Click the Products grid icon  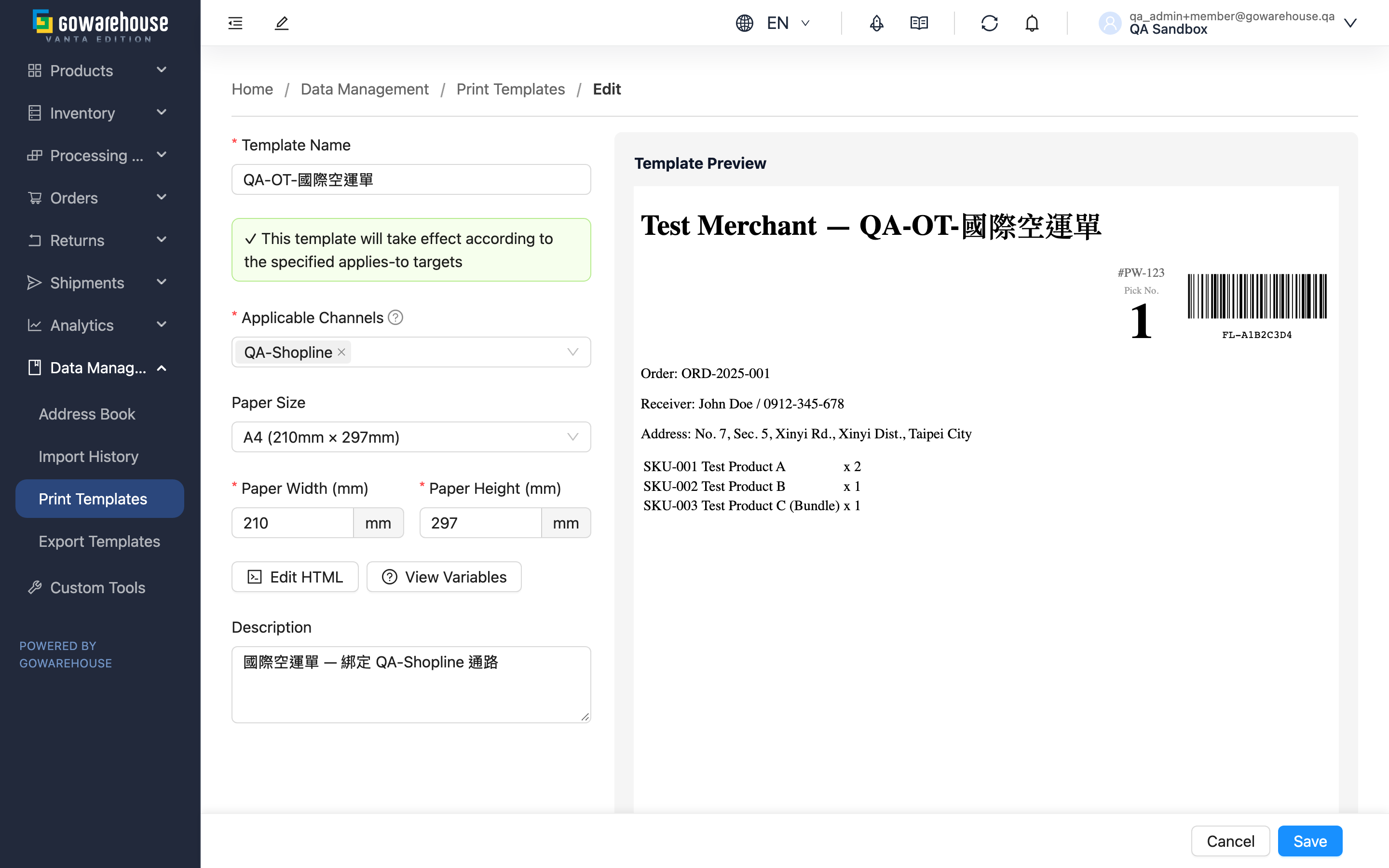coord(34,70)
